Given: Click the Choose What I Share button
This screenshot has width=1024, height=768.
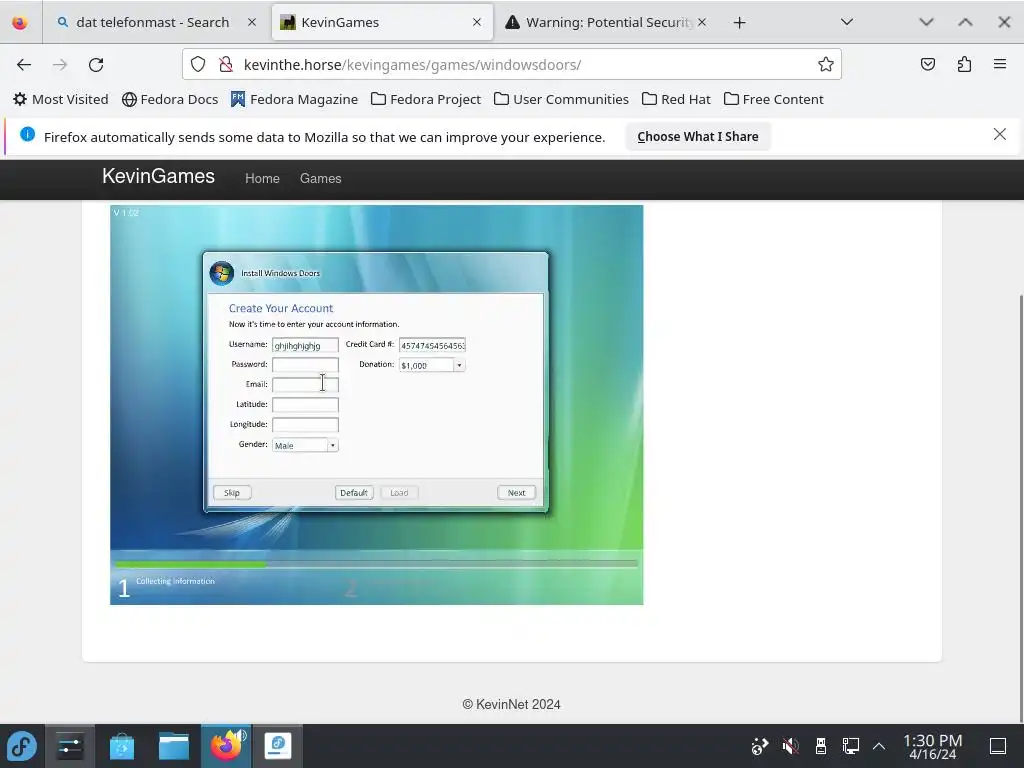Looking at the screenshot, I should tap(697, 136).
